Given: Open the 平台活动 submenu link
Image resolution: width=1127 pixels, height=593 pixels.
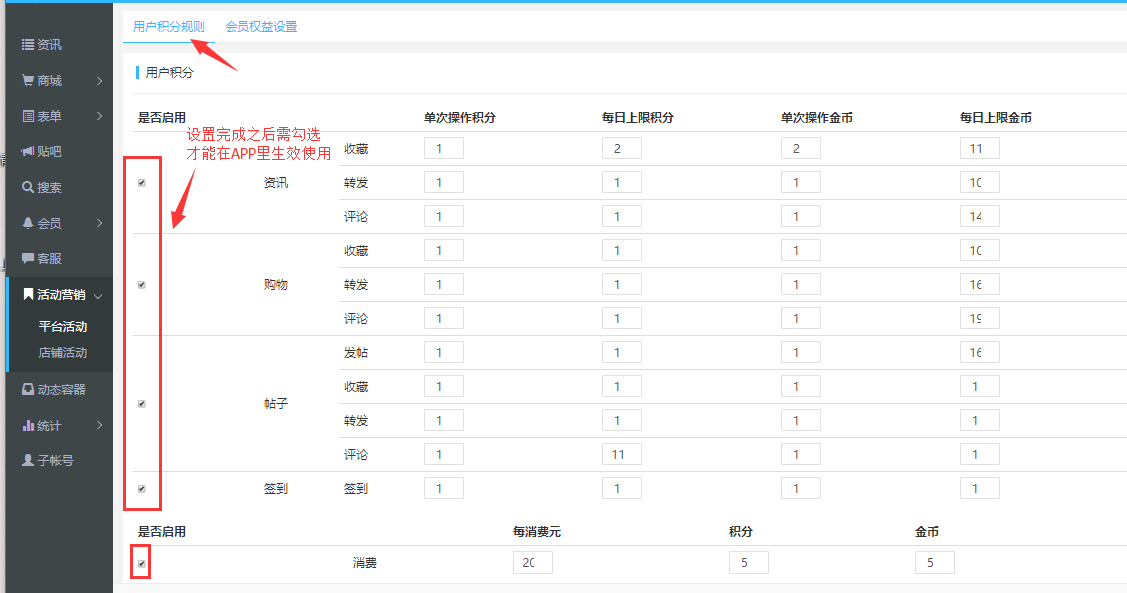Looking at the screenshot, I should coord(62,327).
